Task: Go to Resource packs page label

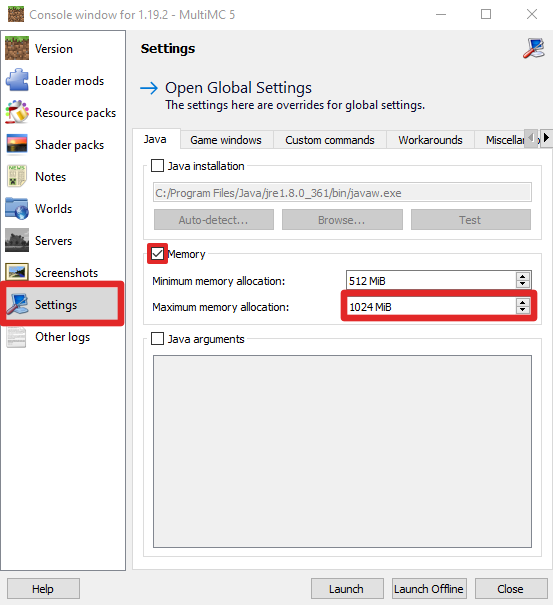Action: click(x=75, y=113)
